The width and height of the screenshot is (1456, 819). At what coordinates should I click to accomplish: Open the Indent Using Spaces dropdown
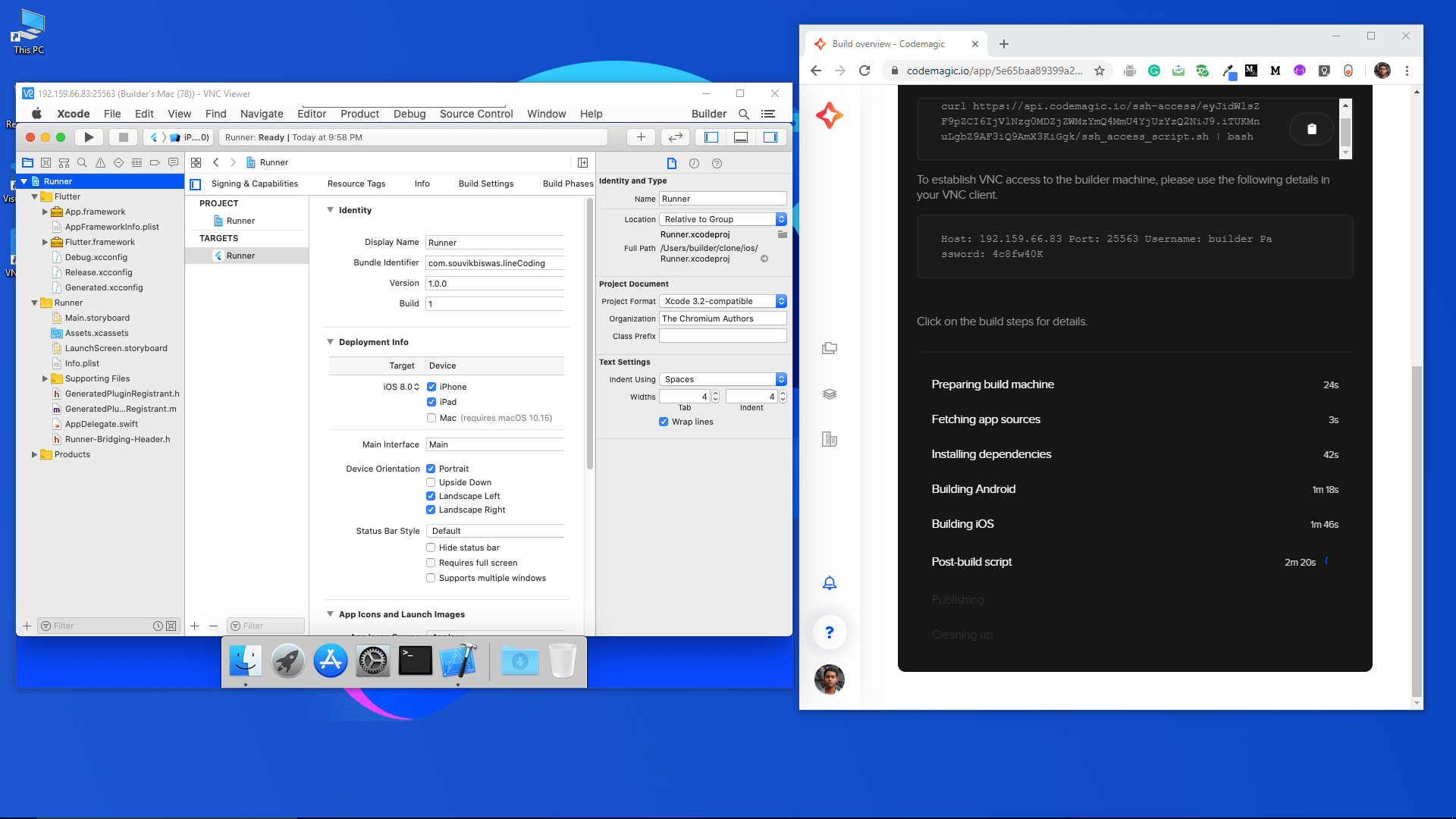click(x=723, y=379)
